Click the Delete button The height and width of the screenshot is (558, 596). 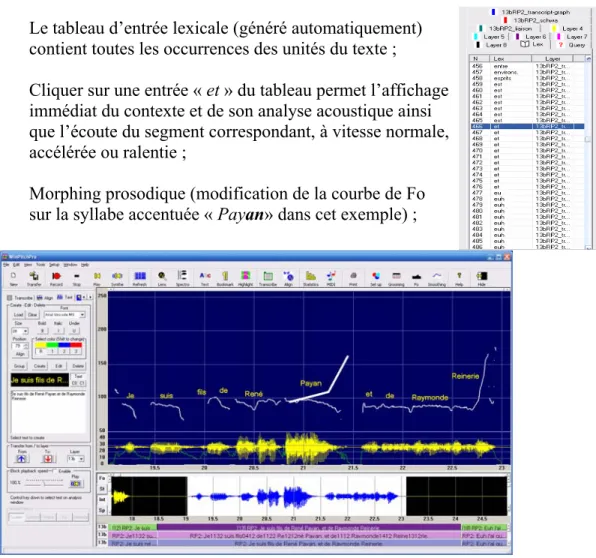(x=78, y=366)
